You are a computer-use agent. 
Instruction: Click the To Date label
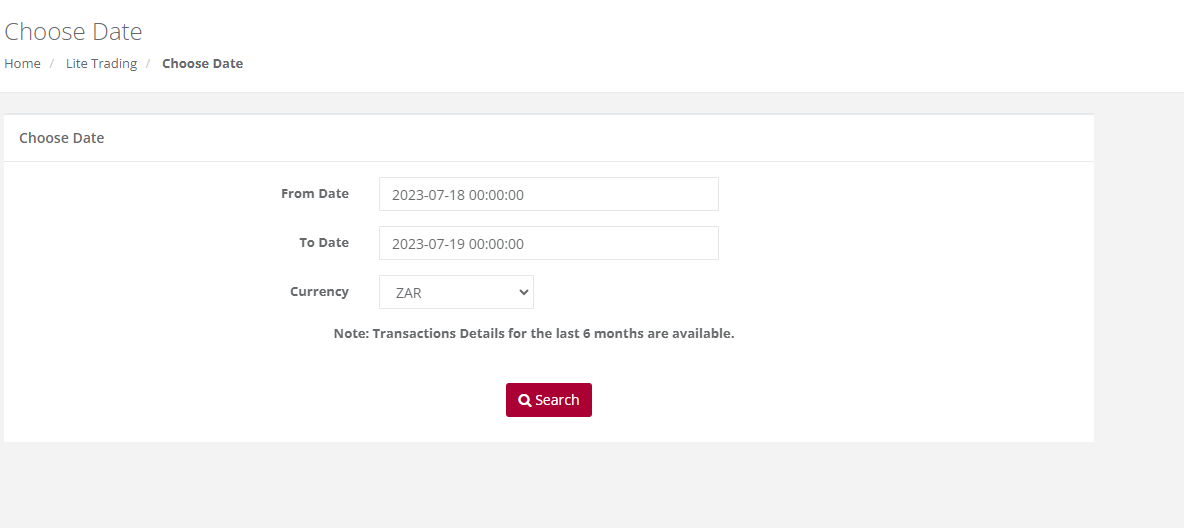pos(324,242)
